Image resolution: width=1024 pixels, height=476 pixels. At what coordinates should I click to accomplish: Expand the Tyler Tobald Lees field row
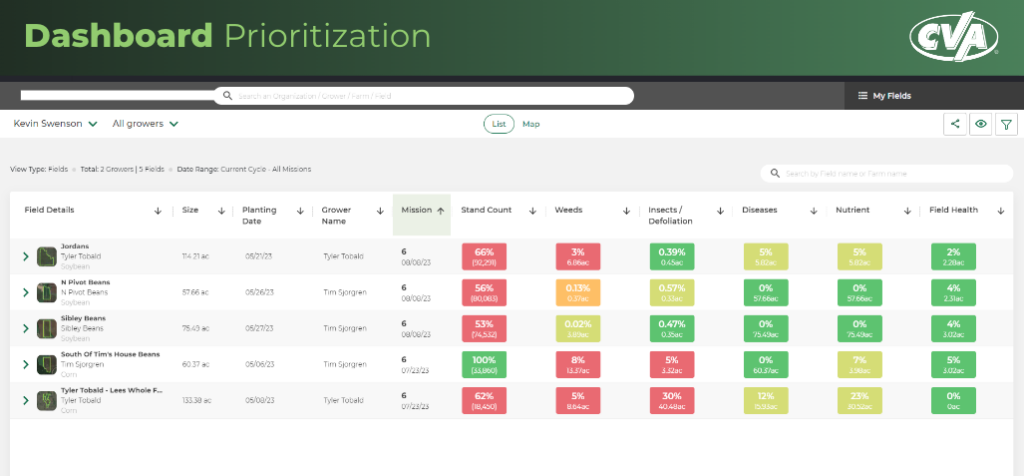pyautogui.click(x=26, y=400)
